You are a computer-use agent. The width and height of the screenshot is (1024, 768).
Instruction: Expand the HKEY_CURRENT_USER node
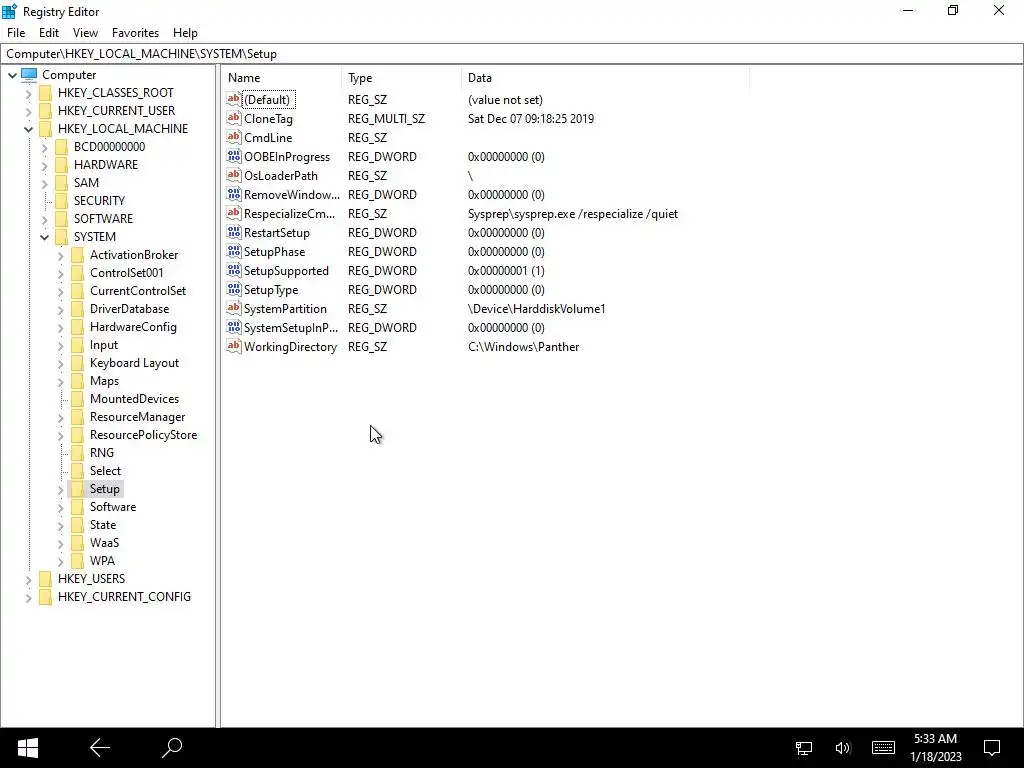click(x=29, y=111)
